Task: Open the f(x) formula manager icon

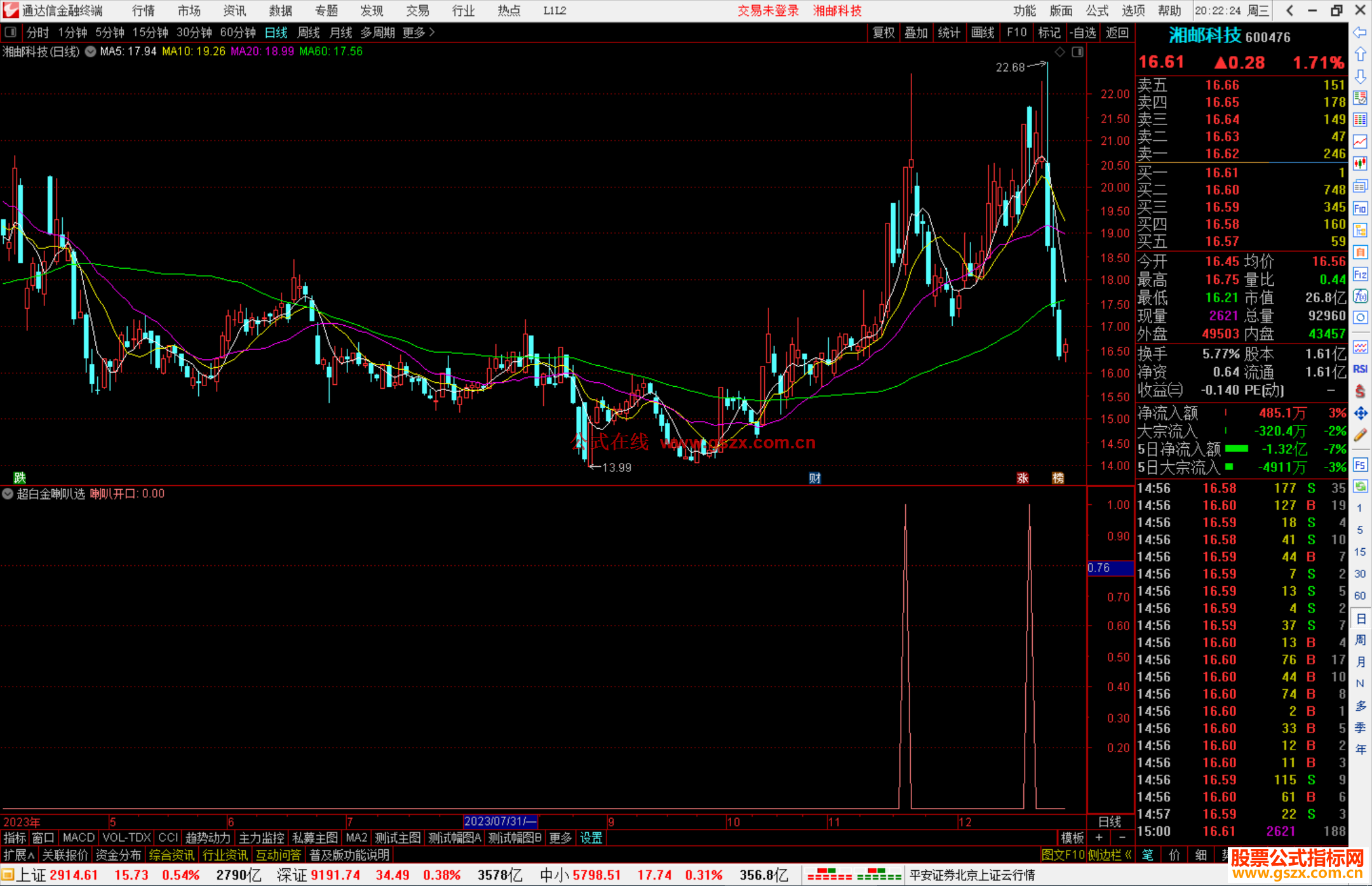Action: click(1360, 296)
